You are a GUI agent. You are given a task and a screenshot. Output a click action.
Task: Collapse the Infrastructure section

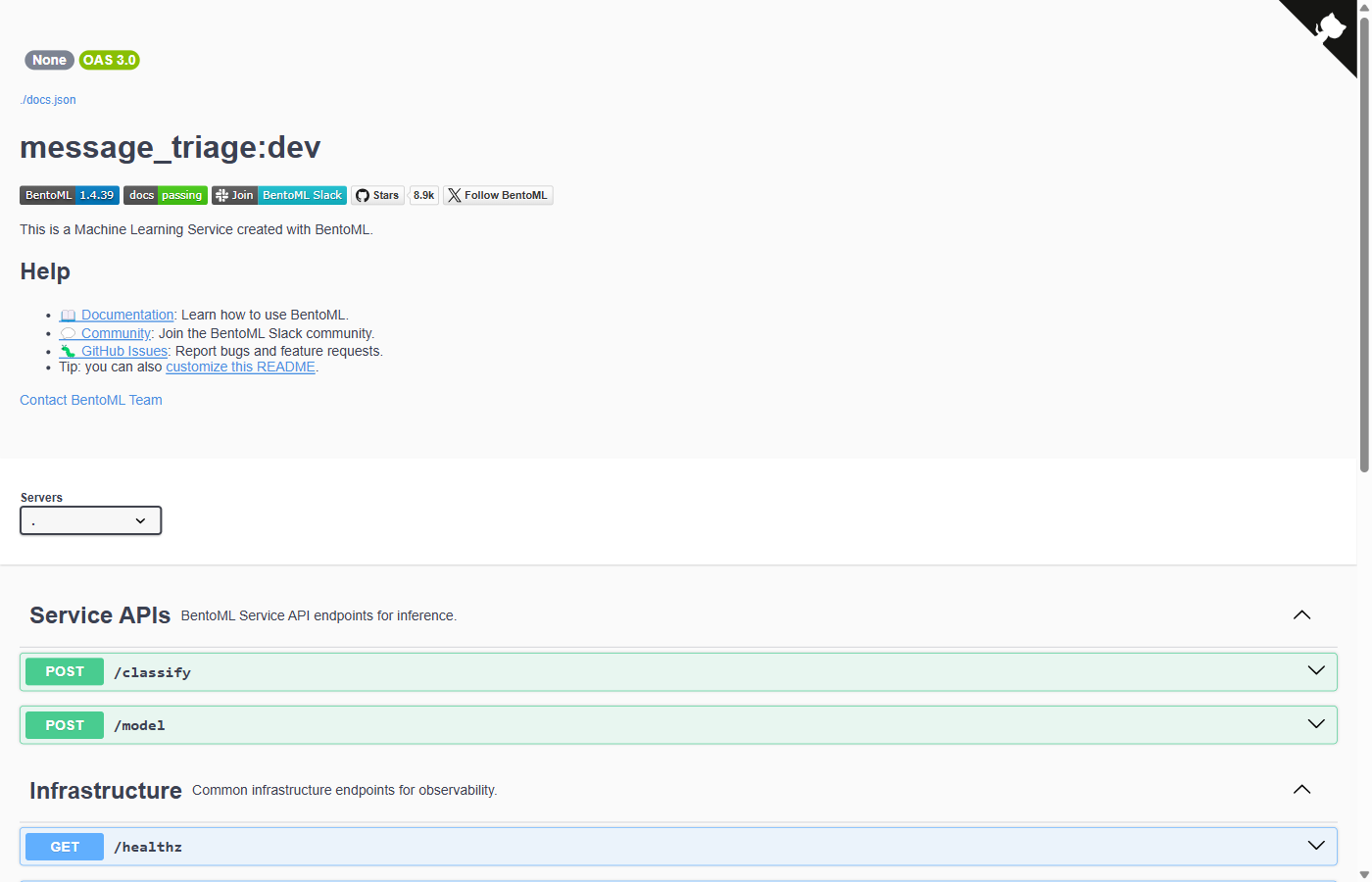pyautogui.click(x=1301, y=790)
